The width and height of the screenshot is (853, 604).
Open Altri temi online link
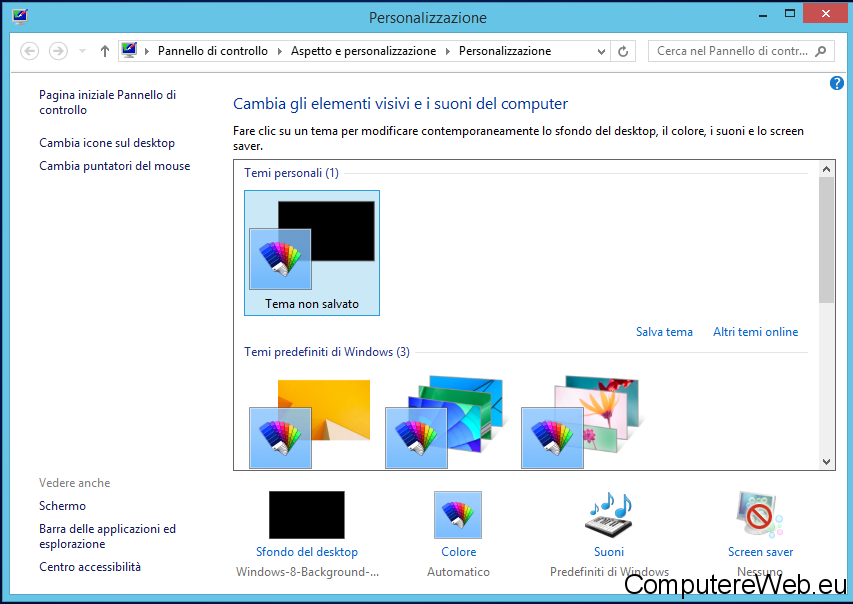(x=756, y=332)
